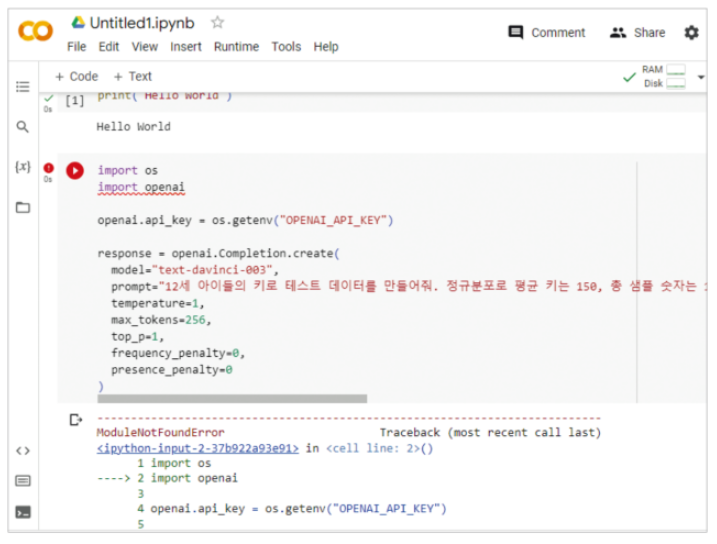
Task: Share the notebook
Action: tap(637, 32)
